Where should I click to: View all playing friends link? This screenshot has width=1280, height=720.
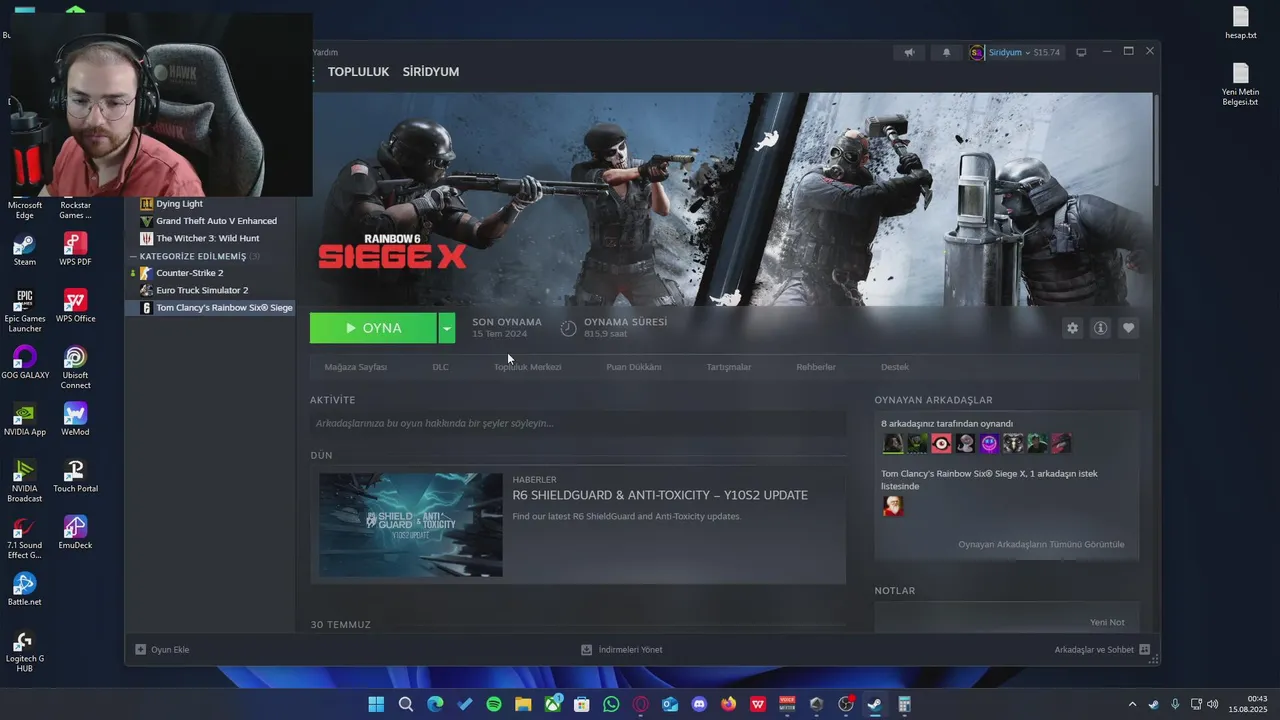[1041, 544]
